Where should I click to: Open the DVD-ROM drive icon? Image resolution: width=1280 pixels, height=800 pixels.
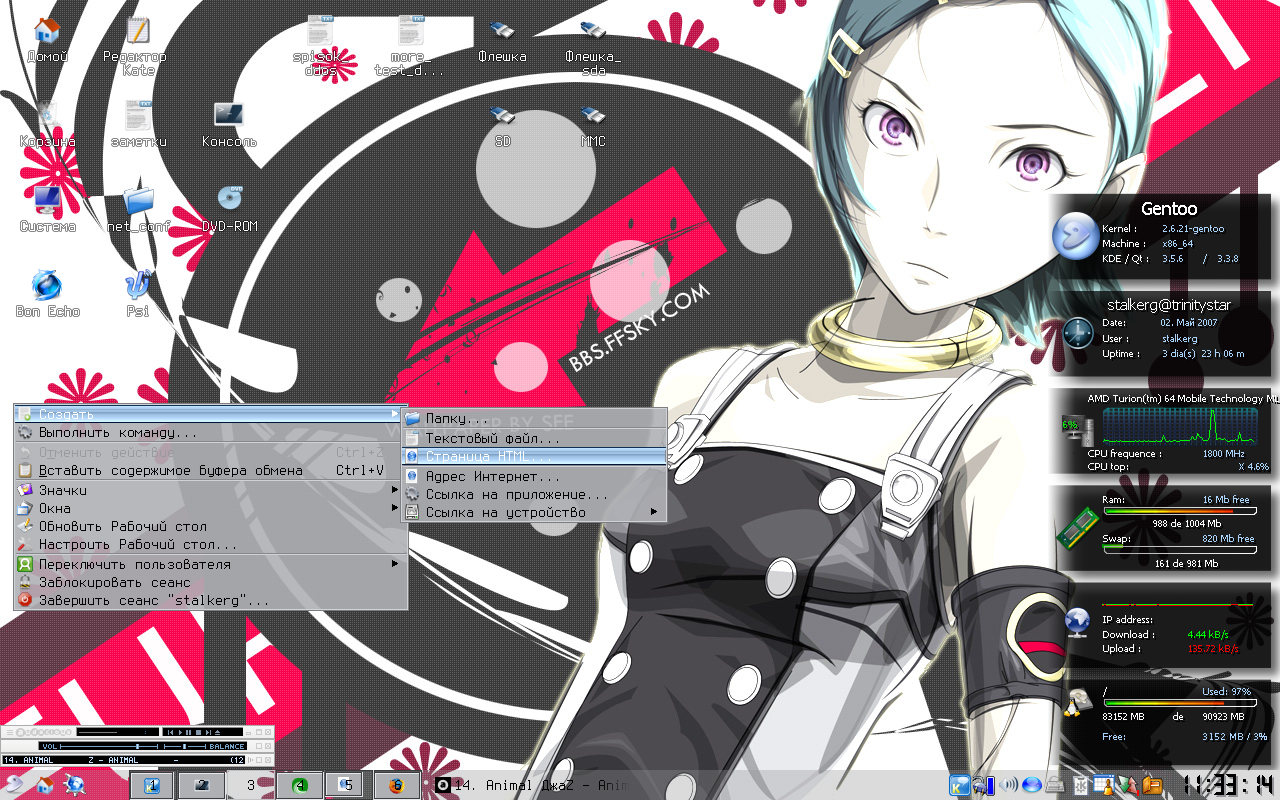coord(230,210)
